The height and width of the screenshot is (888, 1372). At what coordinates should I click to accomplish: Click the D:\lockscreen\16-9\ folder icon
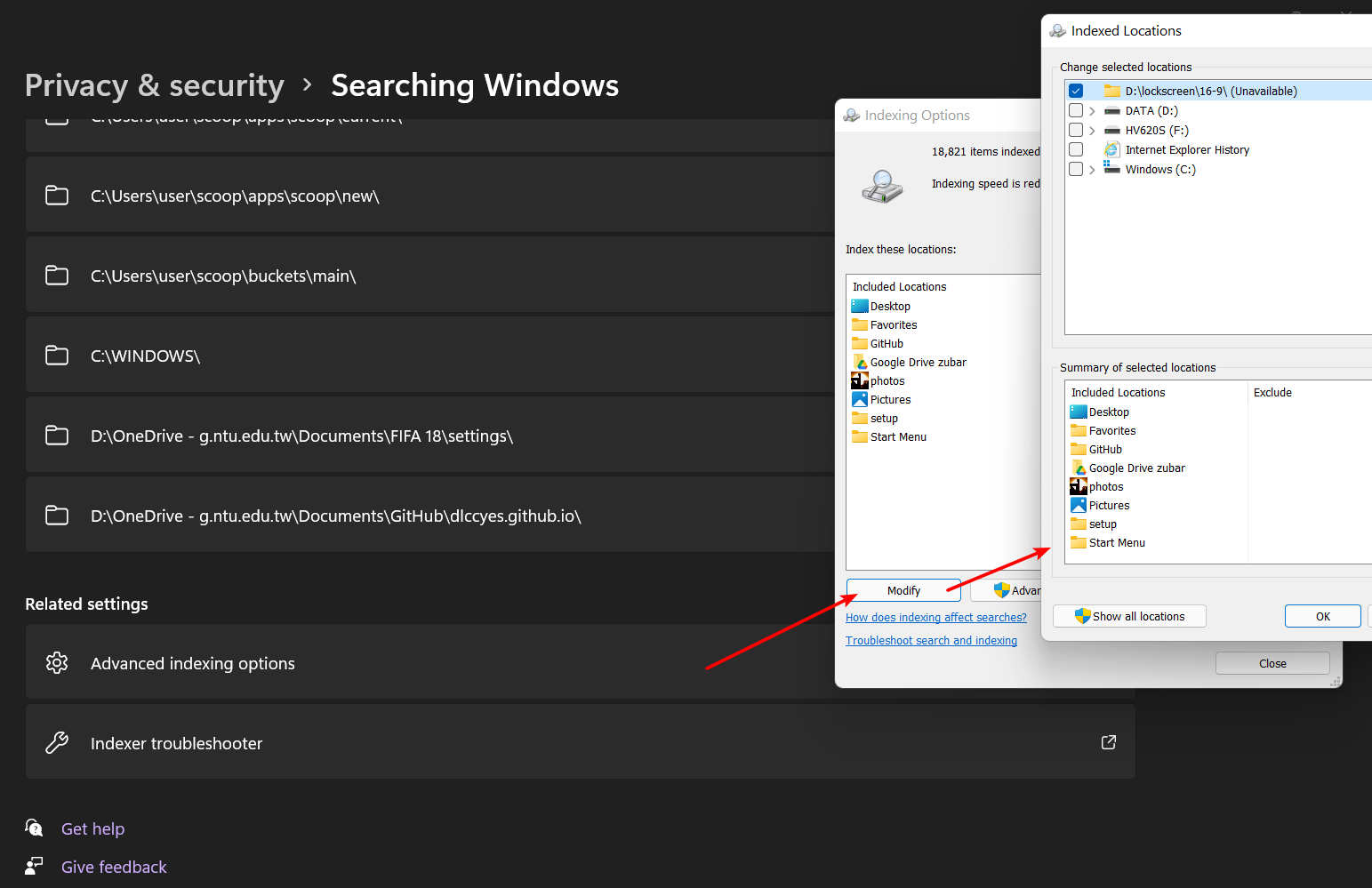pyautogui.click(x=1111, y=91)
